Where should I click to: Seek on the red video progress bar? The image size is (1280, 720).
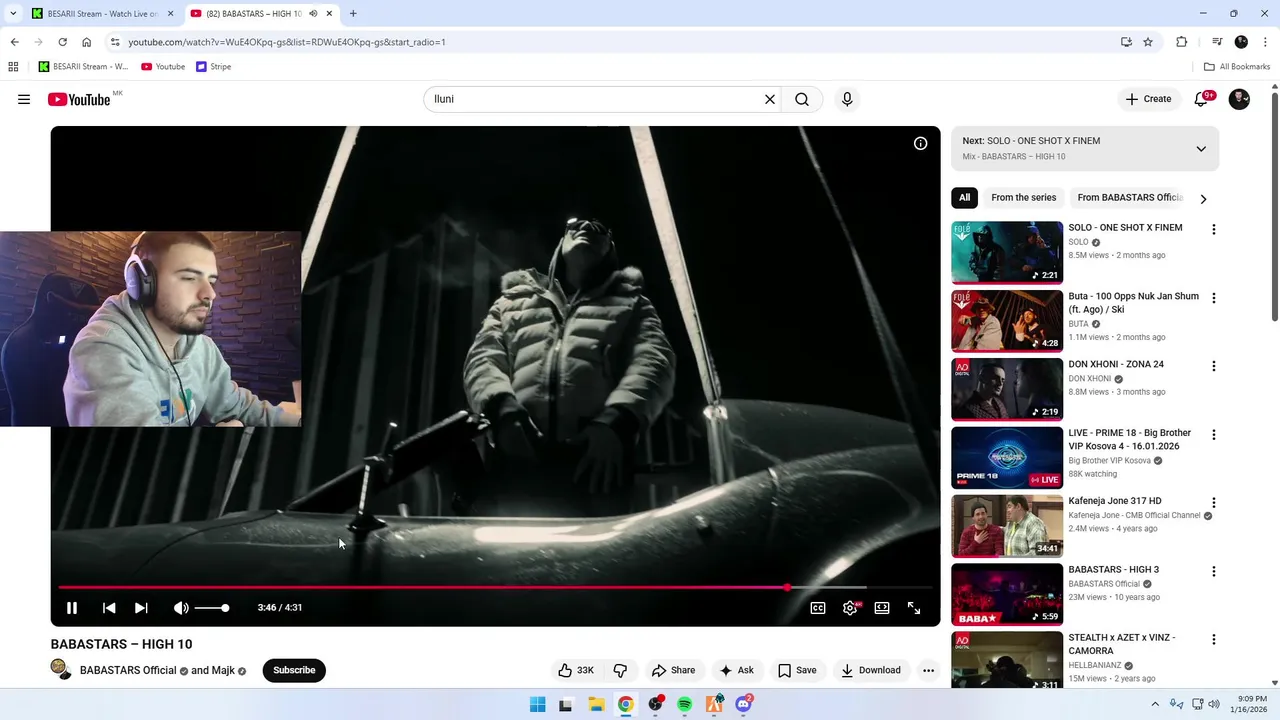coord(495,587)
